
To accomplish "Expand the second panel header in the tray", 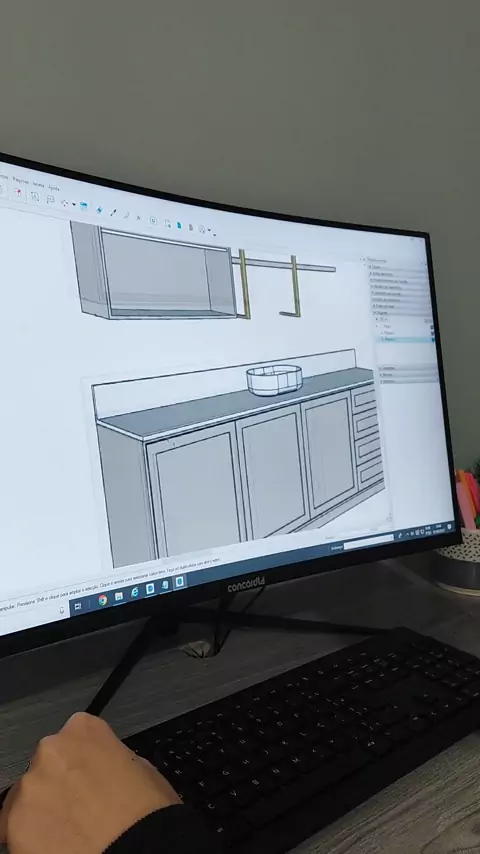I will pyautogui.click(x=399, y=274).
